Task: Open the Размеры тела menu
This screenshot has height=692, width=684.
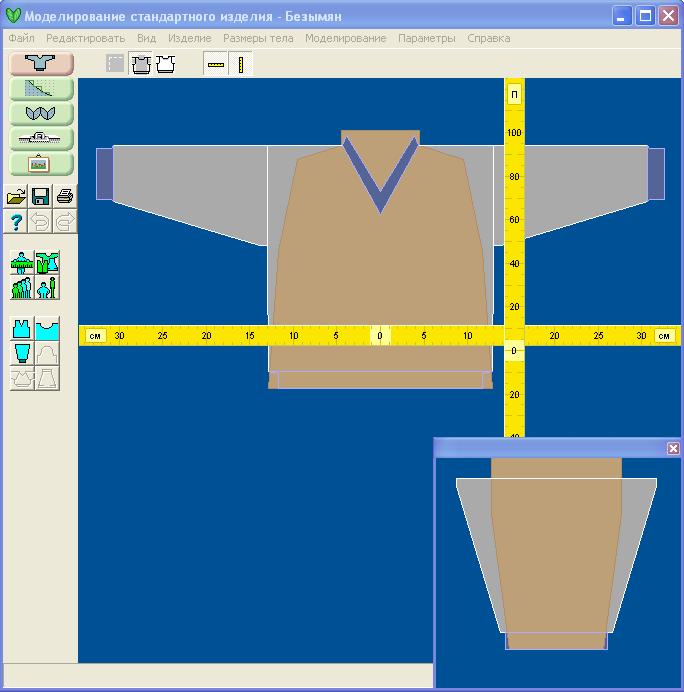Action: pyautogui.click(x=258, y=38)
